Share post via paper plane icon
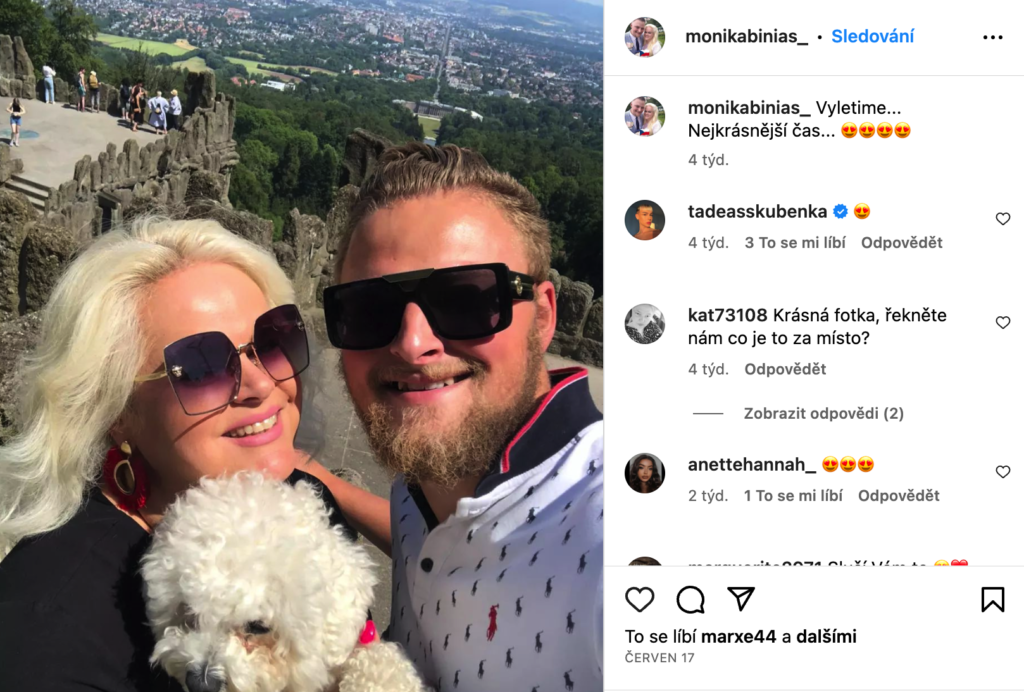The height and width of the screenshot is (692, 1024). [741, 599]
